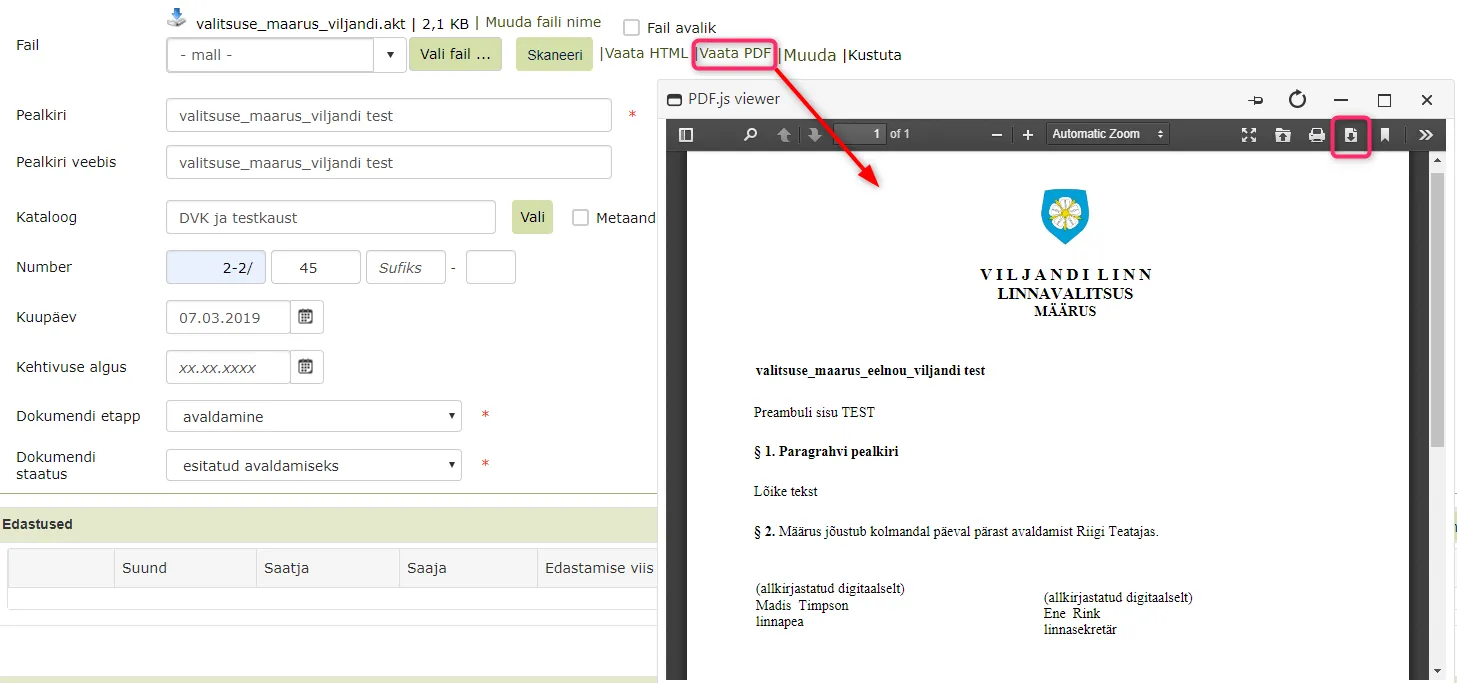The image size is (1457, 683).
Task: Click the Skaneeri button
Action: 555,54
